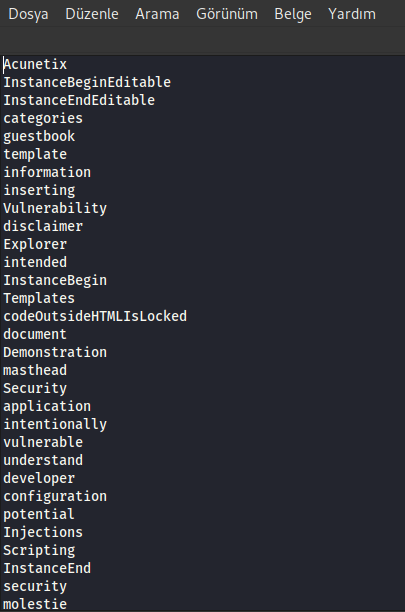This screenshot has width=405, height=612.
Task: Click the word InstanceEndEditable
Action: [79, 100]
